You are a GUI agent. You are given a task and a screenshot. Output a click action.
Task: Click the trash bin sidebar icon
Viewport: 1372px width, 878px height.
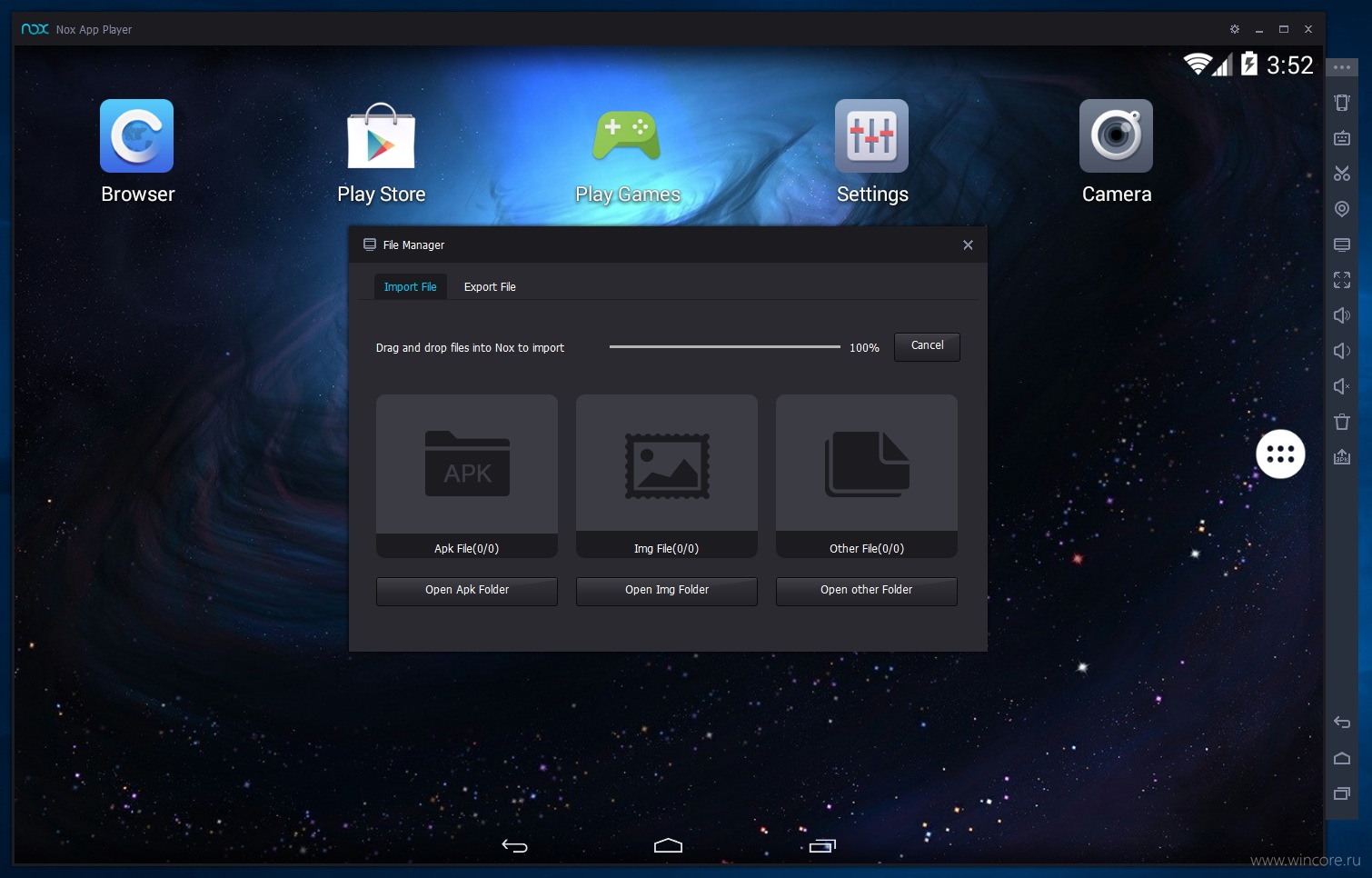pos(1342,422)
